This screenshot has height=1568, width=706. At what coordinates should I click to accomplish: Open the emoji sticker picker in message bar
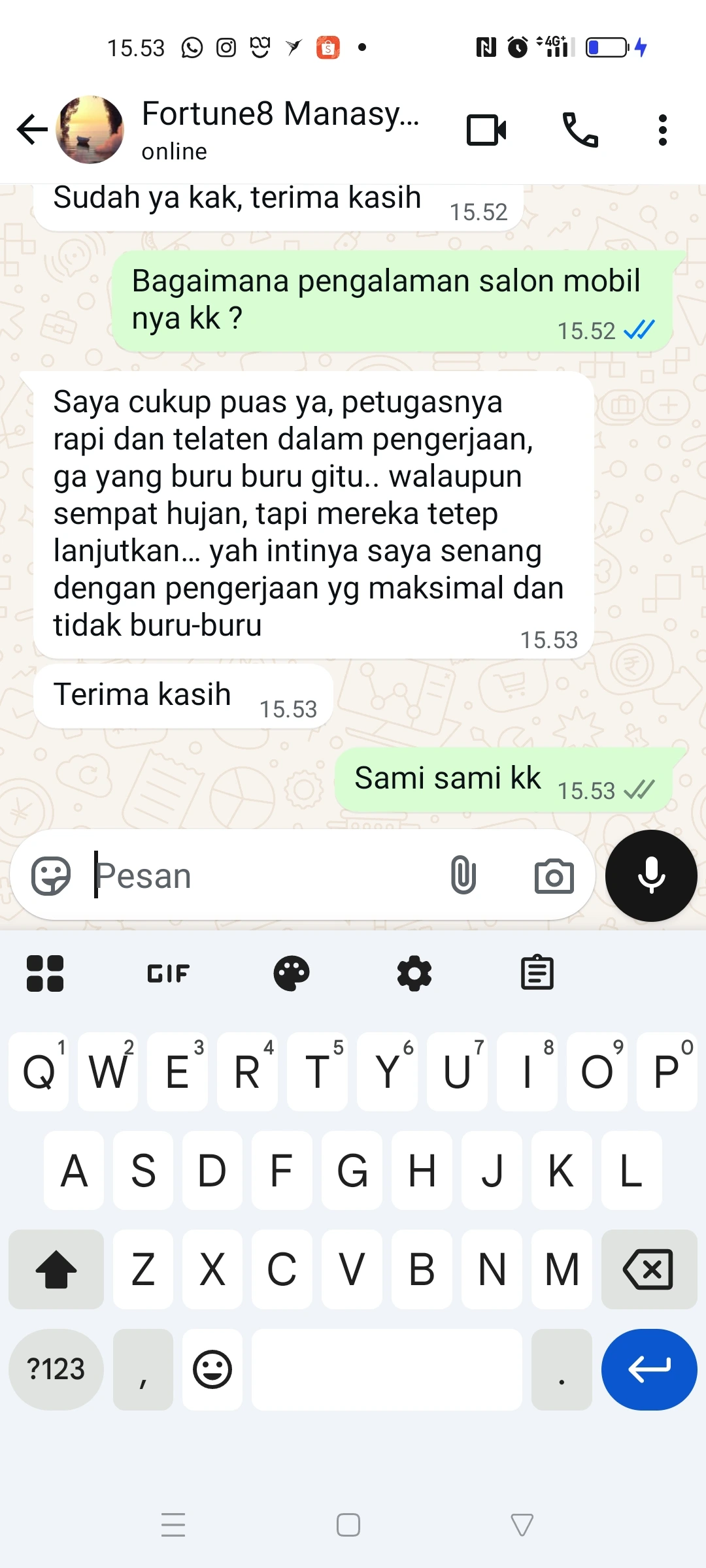tap(51, 875)
